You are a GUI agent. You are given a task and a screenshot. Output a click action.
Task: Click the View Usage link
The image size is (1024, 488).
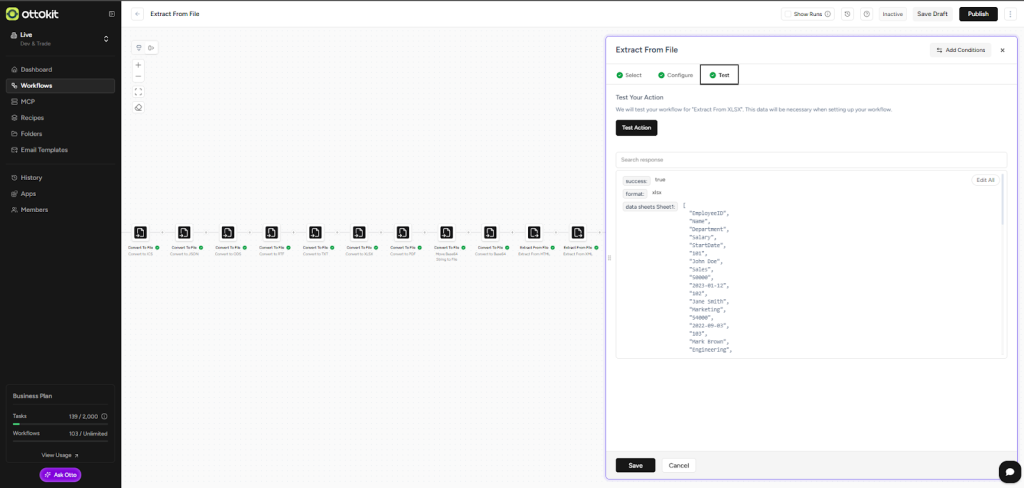tap(59, 455)
